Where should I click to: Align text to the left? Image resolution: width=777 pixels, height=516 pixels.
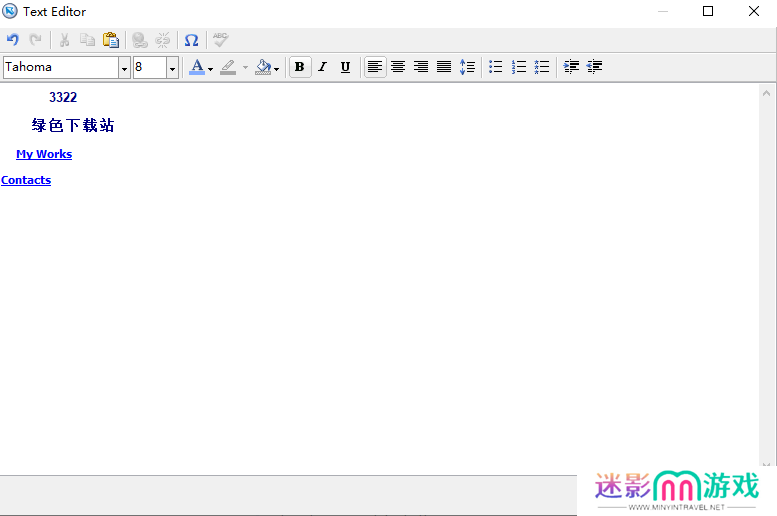375,66
